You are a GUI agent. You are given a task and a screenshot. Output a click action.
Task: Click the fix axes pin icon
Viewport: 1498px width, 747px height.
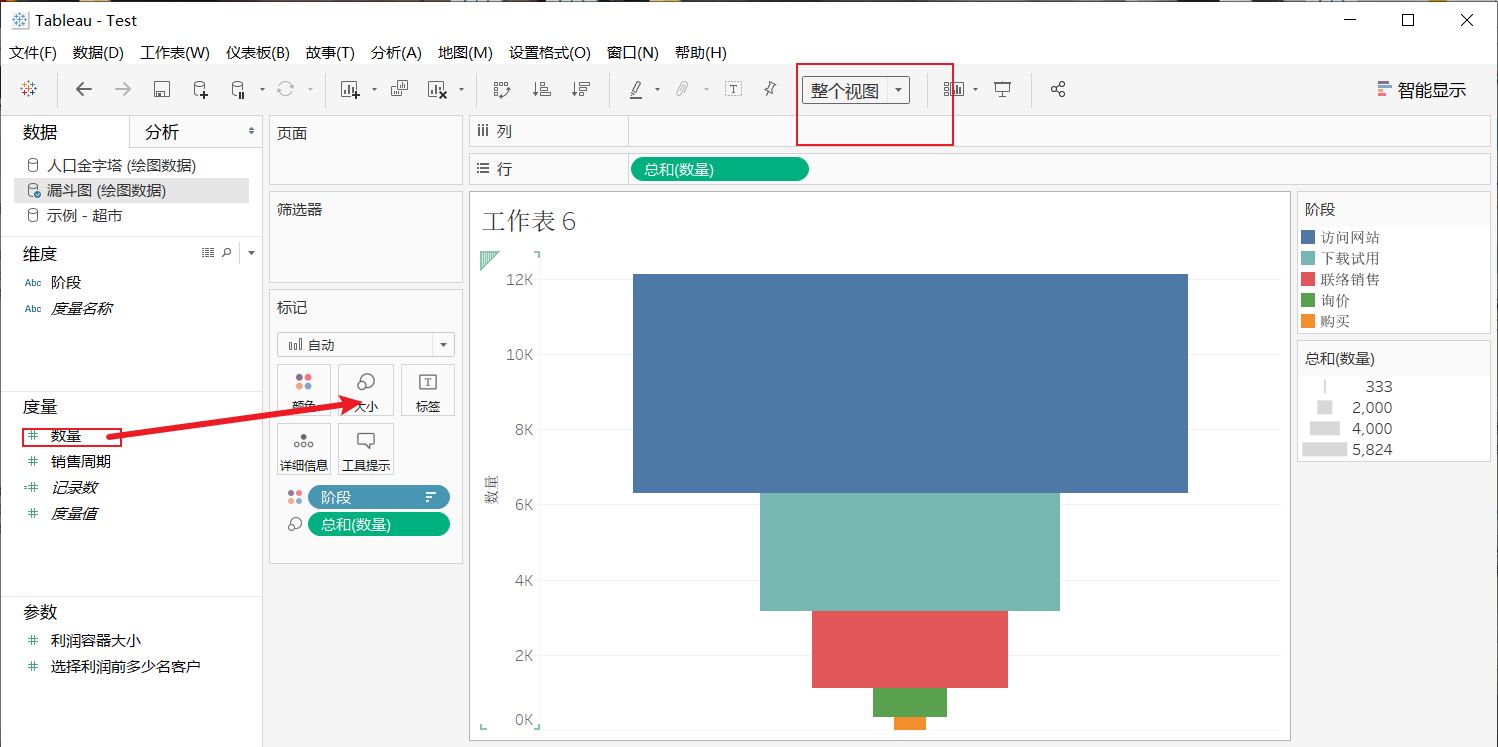[770, 89]
